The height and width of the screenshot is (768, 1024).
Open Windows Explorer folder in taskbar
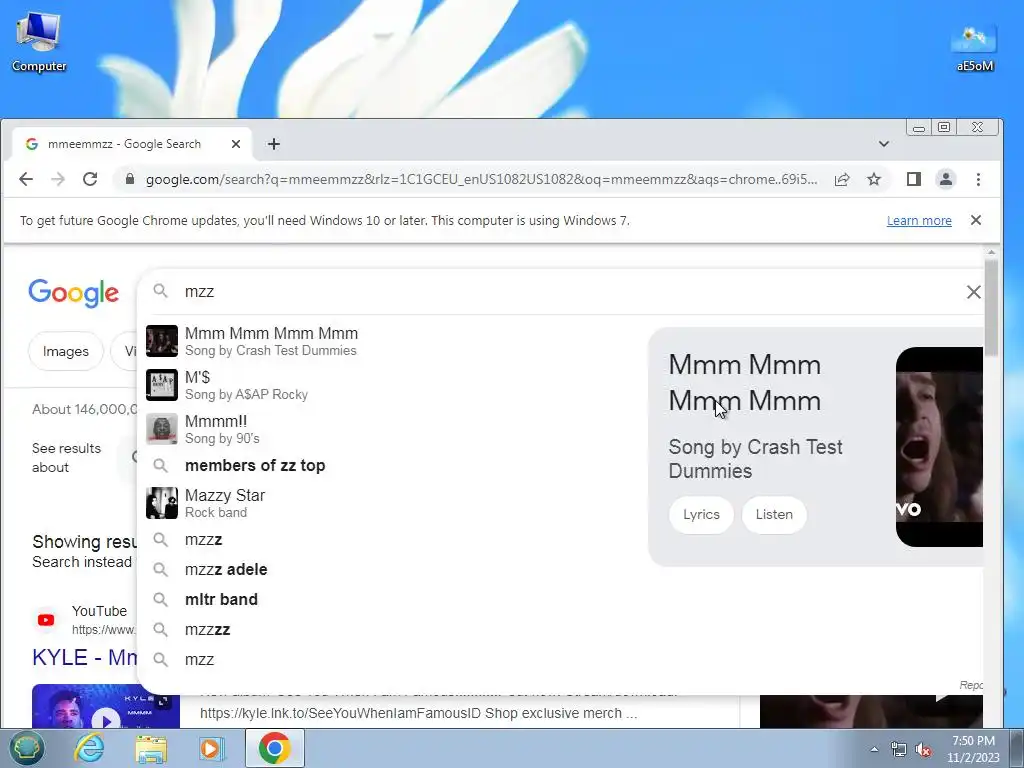pyautogui.click(x=151, y=748)
